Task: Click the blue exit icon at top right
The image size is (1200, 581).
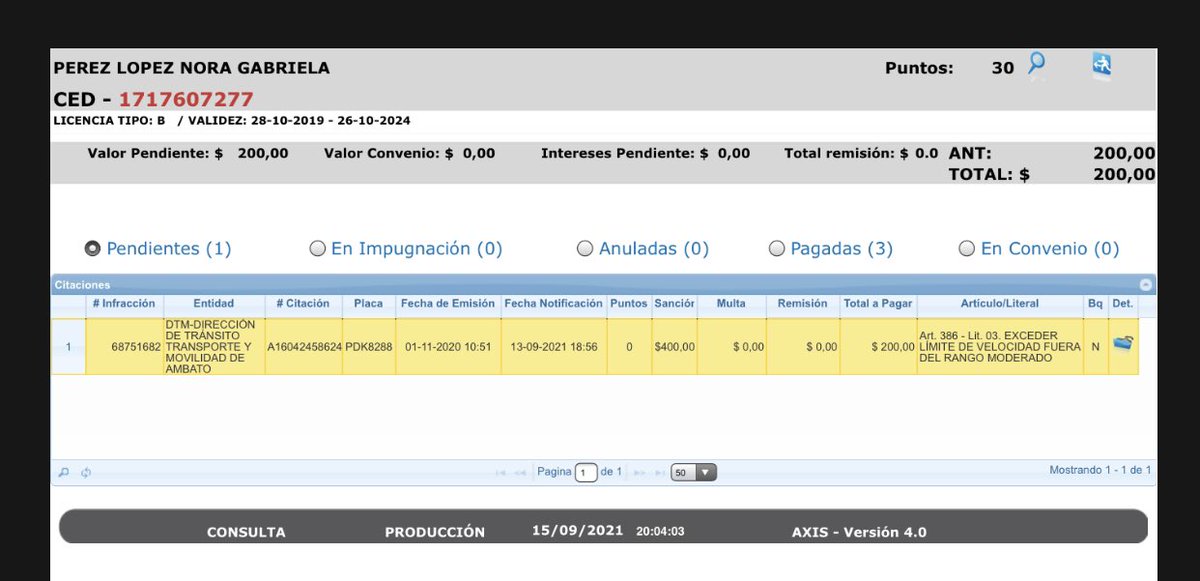Action: tap(1101, 65)
